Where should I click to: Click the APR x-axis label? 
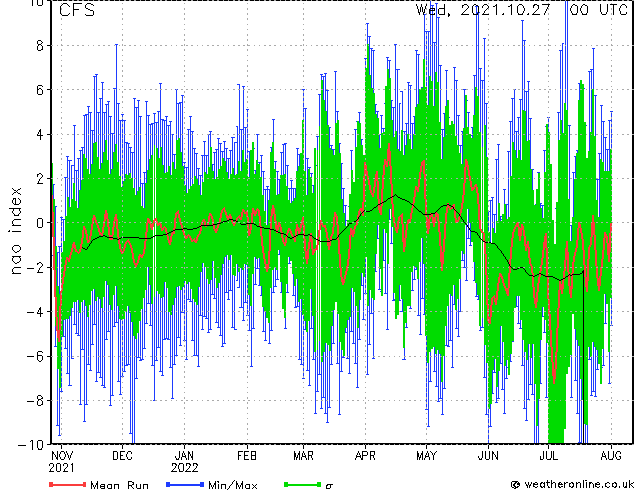tap(365, 456)
